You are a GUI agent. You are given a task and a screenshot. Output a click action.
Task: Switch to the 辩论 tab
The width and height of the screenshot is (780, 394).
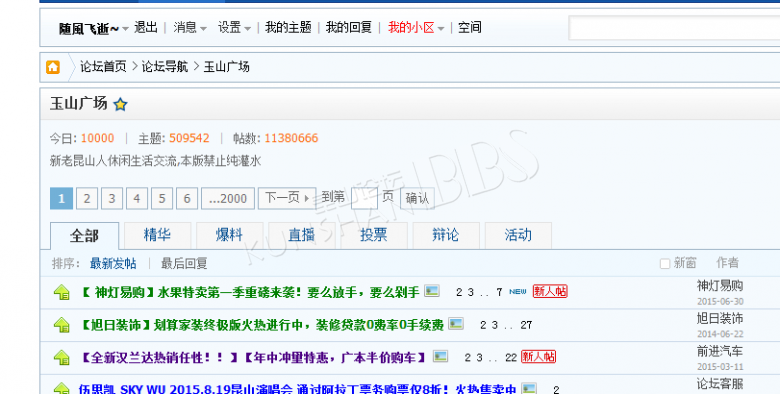pos(446,235)
